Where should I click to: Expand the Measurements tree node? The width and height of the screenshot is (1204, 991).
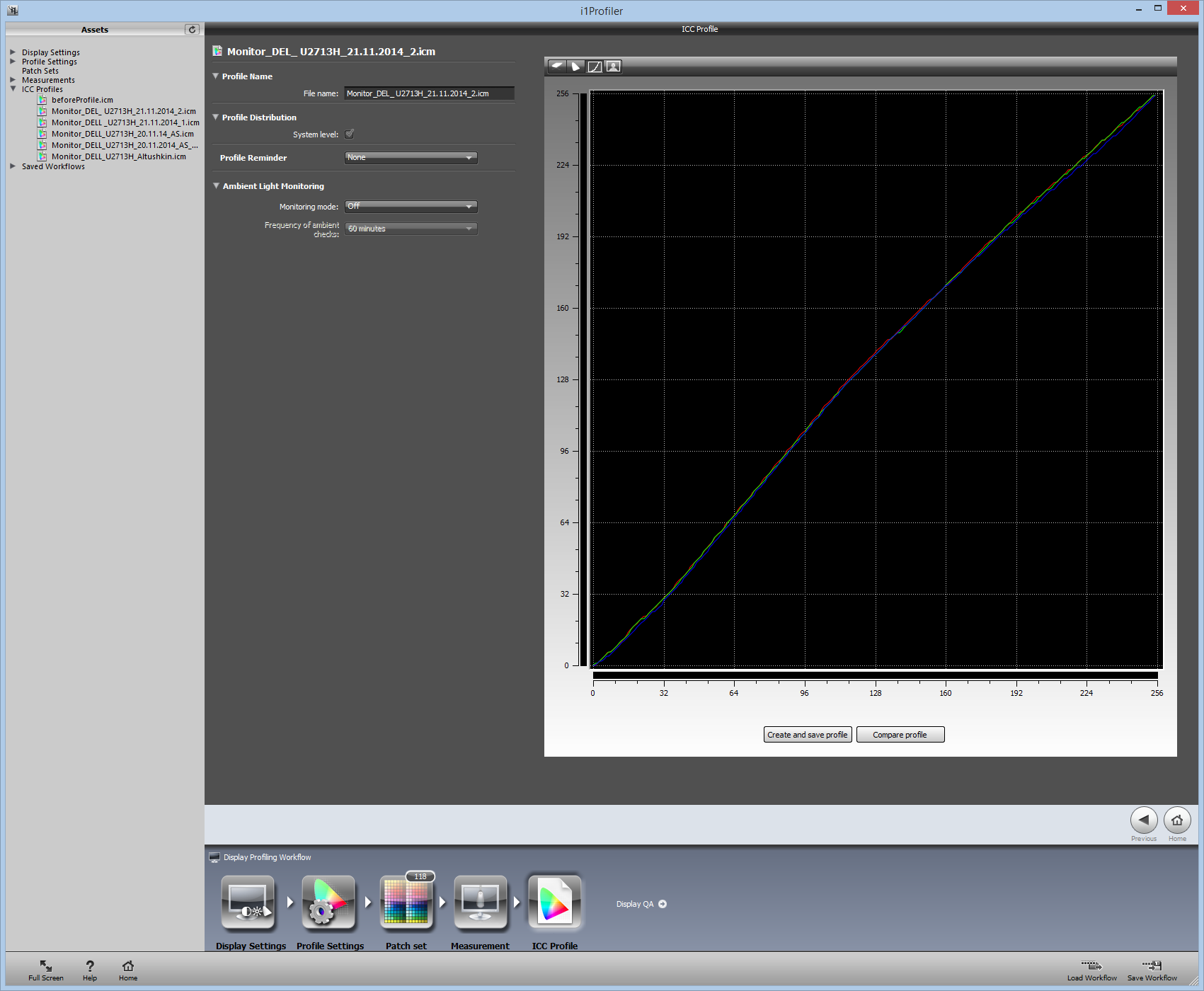point(13,80)
